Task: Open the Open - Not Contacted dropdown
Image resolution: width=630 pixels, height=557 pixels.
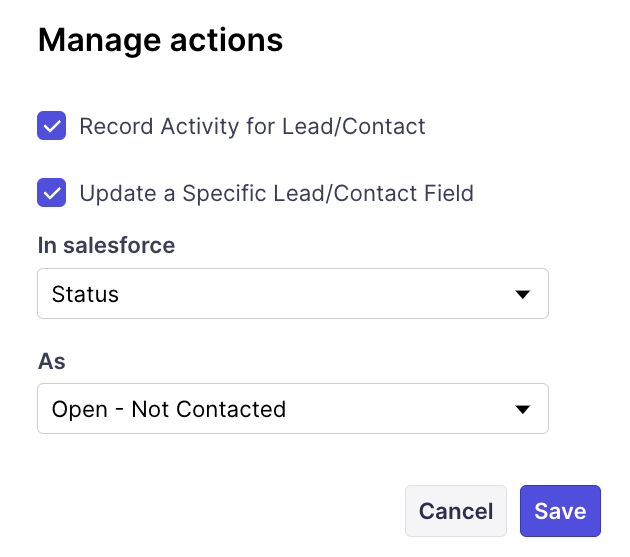Action: click(292, 409)
